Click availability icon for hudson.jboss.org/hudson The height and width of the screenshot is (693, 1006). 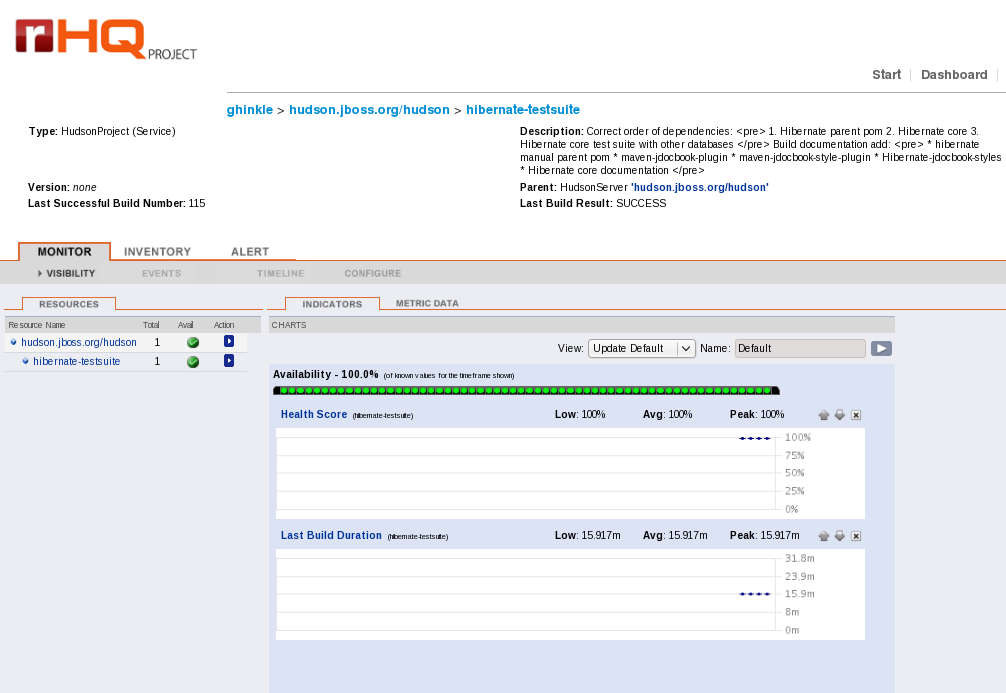click(192, 342)
